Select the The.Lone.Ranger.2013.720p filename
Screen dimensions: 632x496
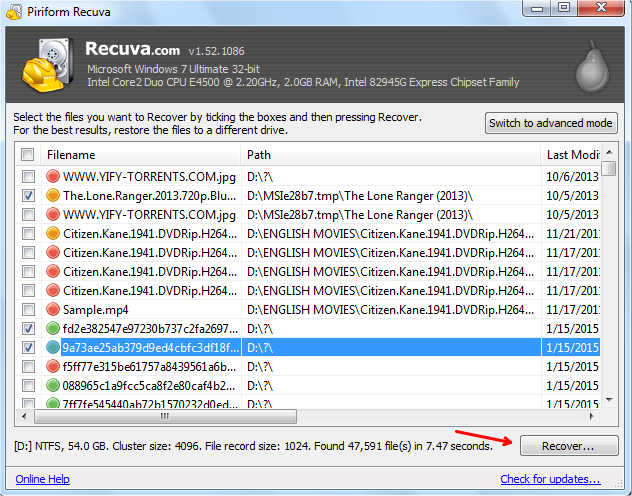pos(150,196)
